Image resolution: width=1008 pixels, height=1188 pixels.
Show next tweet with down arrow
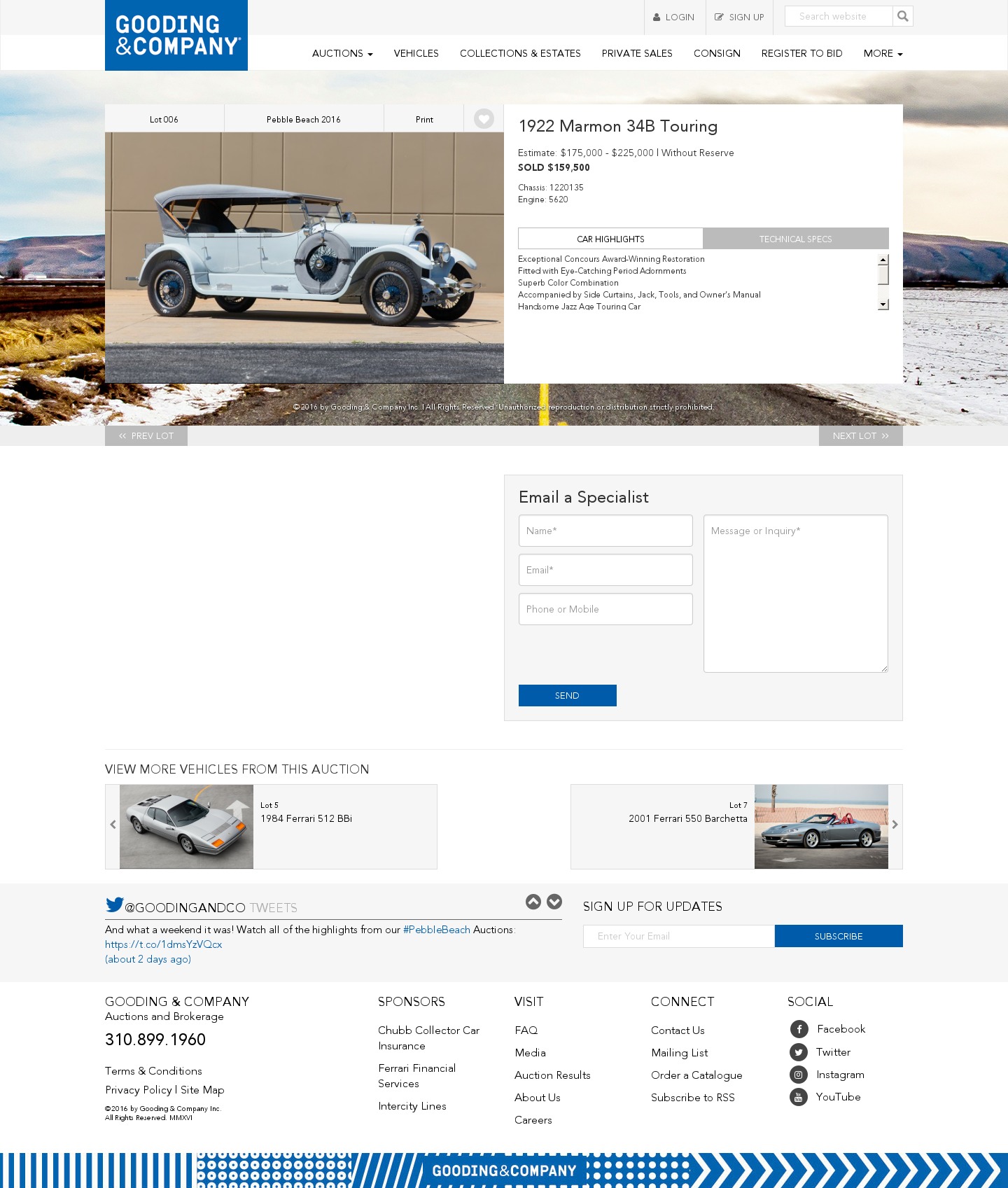pyautogui.click(x=554, y=902)
